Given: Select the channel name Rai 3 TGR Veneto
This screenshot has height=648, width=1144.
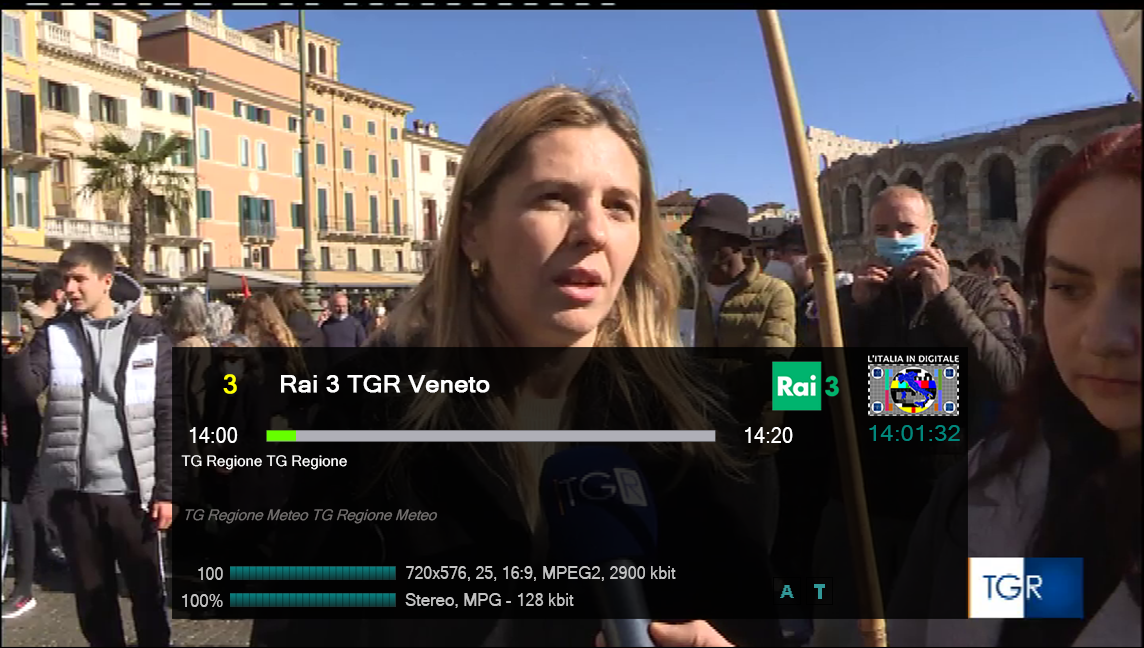Looking at the screenshot, I should [x=385, y=385].
